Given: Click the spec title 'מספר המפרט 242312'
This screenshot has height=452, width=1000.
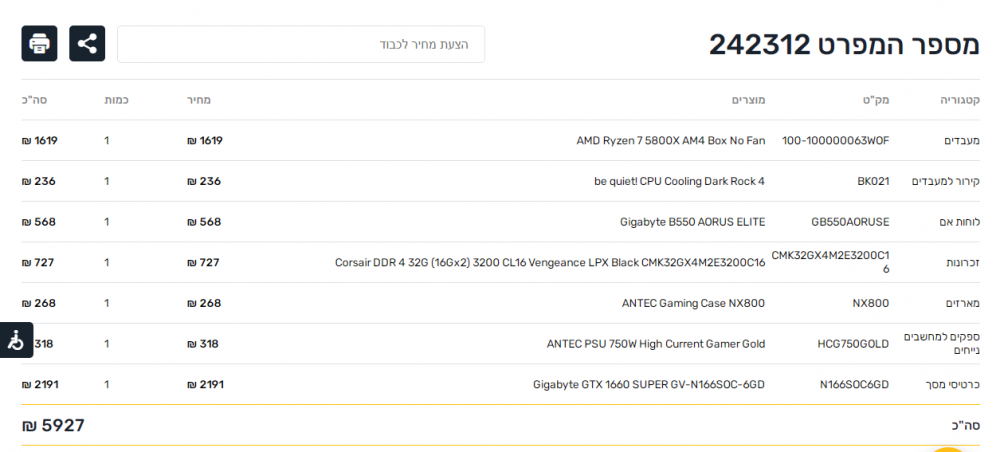Looking at the screenshot, I should tap(844, 45).
